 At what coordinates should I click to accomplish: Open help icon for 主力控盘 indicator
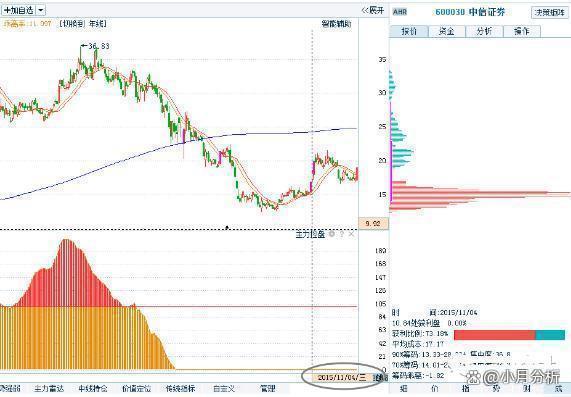[x=342, y=234]
